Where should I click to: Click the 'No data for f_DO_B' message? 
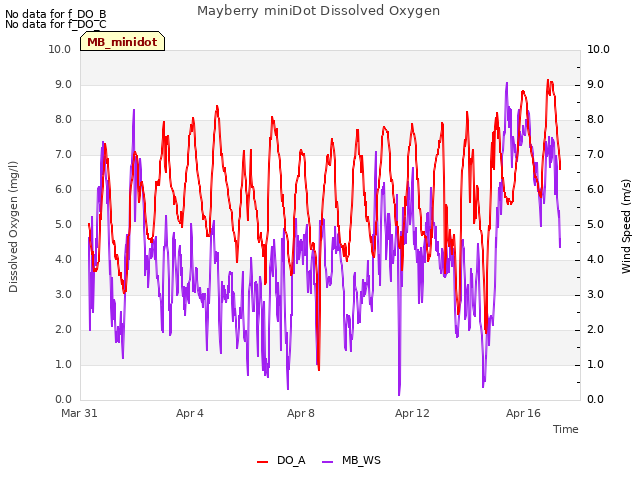pos(56,14)
